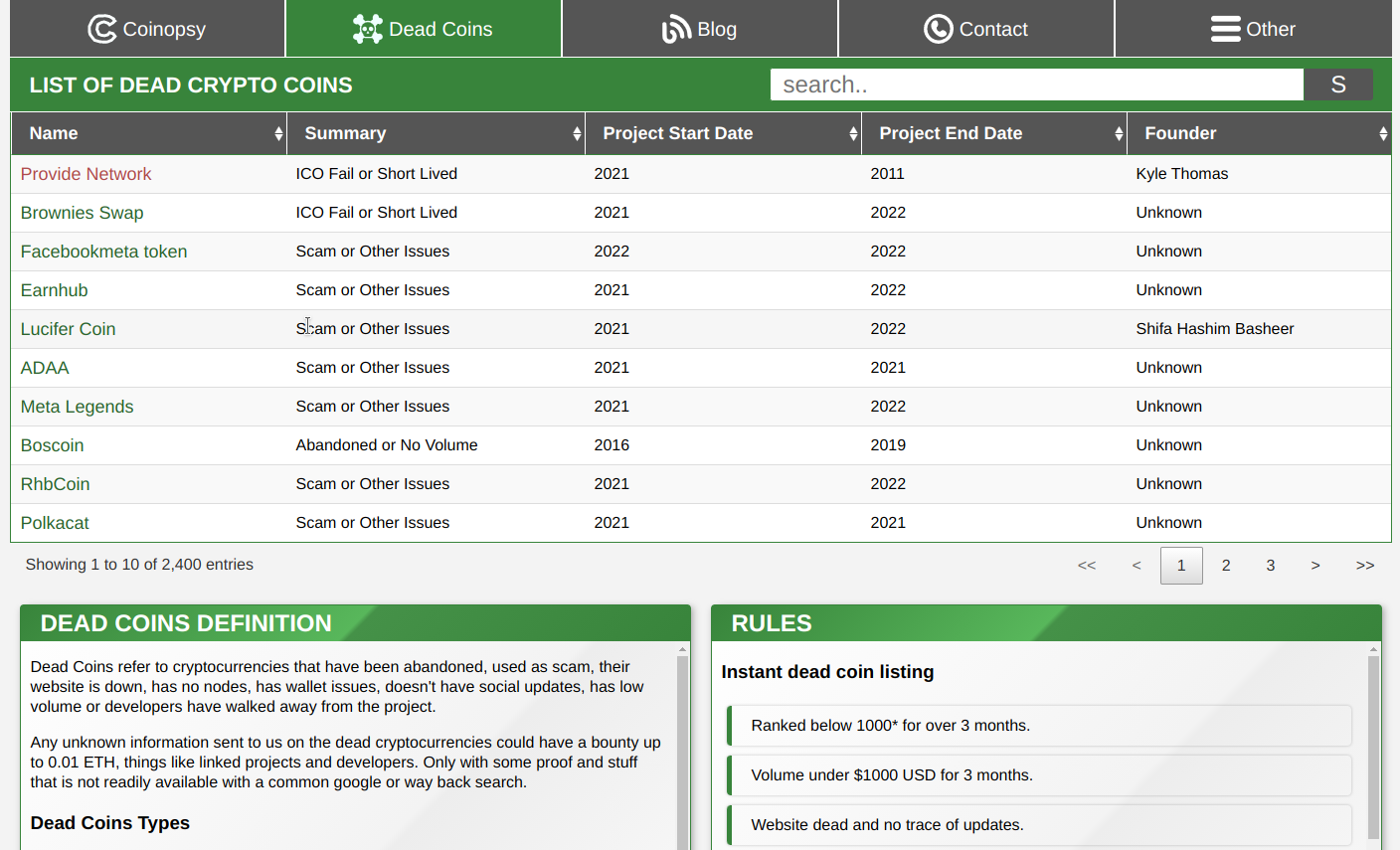Click the Dead Coins Definition panel scrollbar

point(682,752)
